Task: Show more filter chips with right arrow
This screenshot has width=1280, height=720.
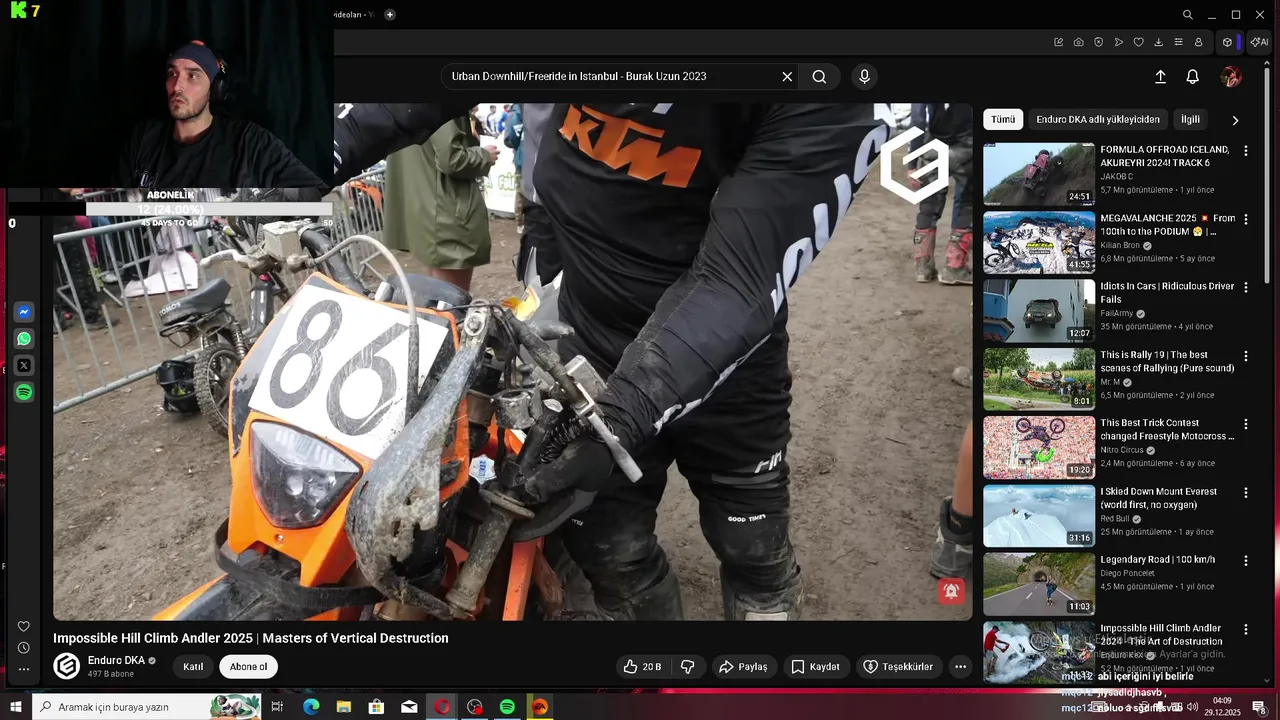Action: pos(1235,120)
